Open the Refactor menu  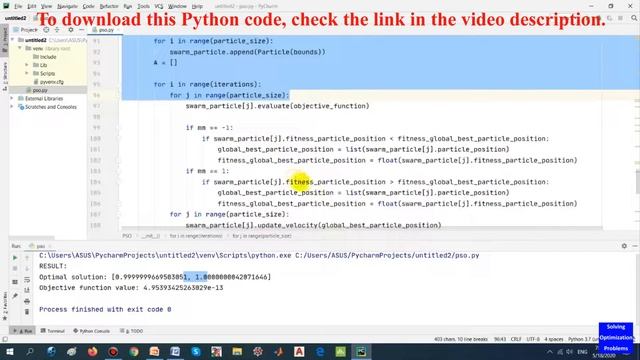click(x=109, y=6)
